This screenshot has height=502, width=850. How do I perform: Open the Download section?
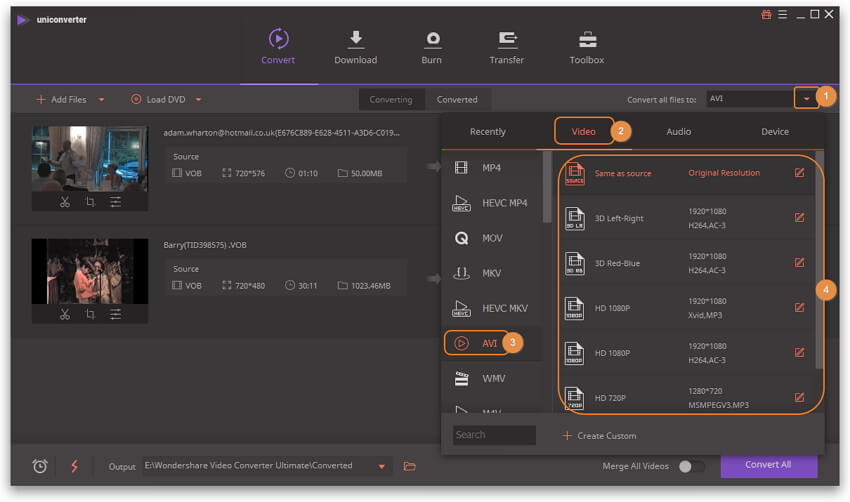coord(356,47)
